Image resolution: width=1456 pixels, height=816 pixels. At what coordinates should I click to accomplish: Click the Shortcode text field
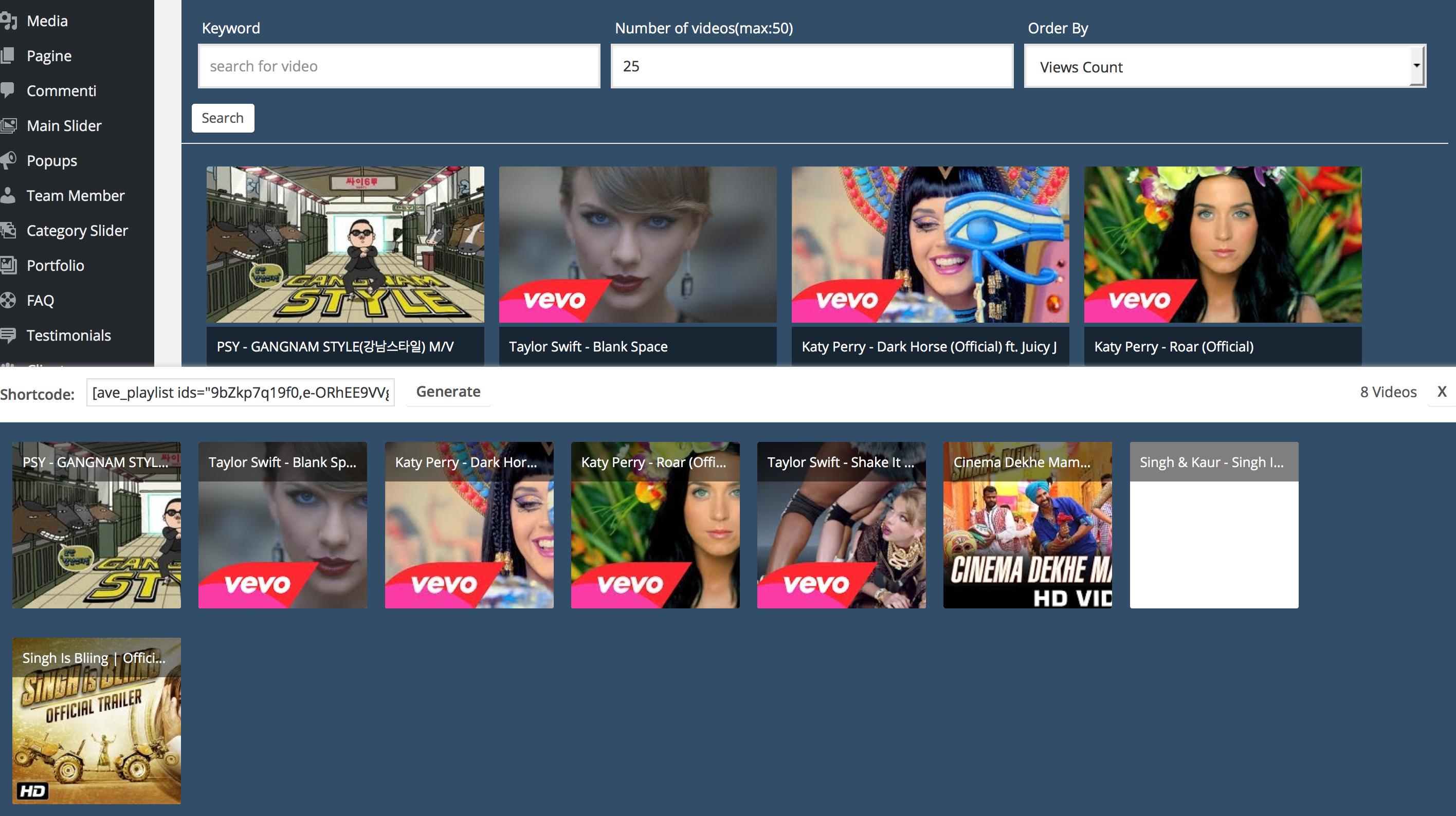coord(240,392)
